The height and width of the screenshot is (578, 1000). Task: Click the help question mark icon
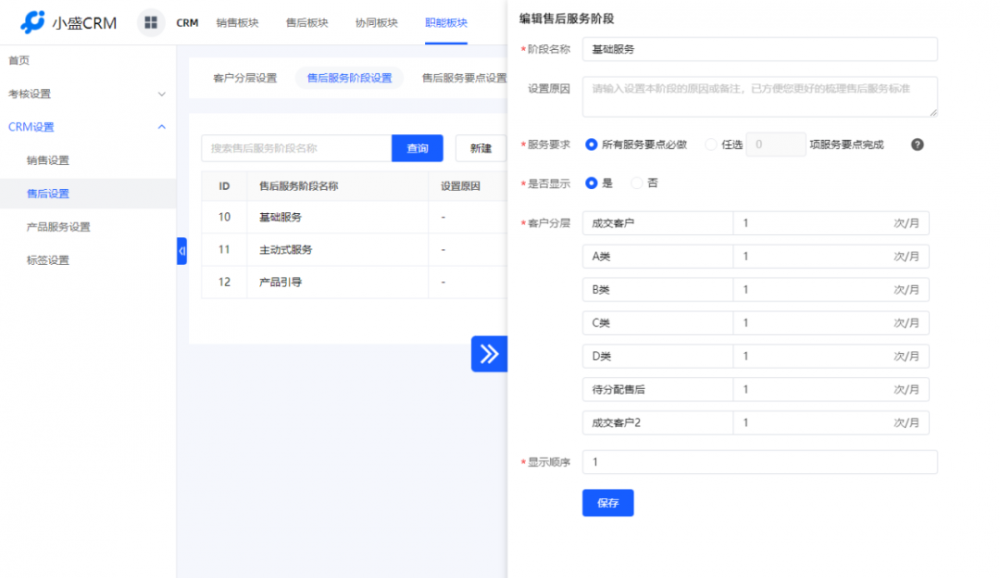[x=917, y=144]
